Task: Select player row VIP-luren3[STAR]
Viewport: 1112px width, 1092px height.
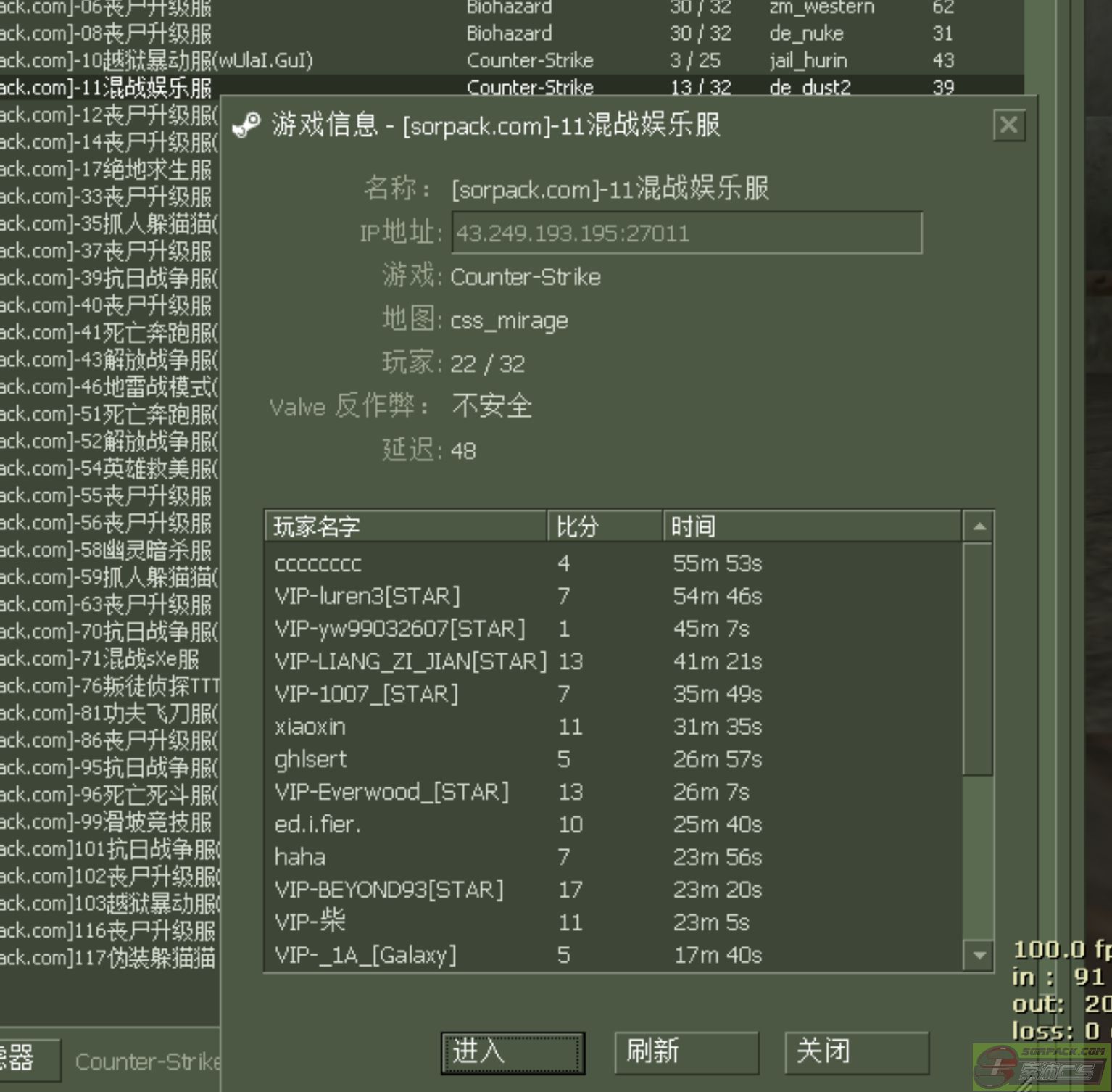Action: [614, 596]
